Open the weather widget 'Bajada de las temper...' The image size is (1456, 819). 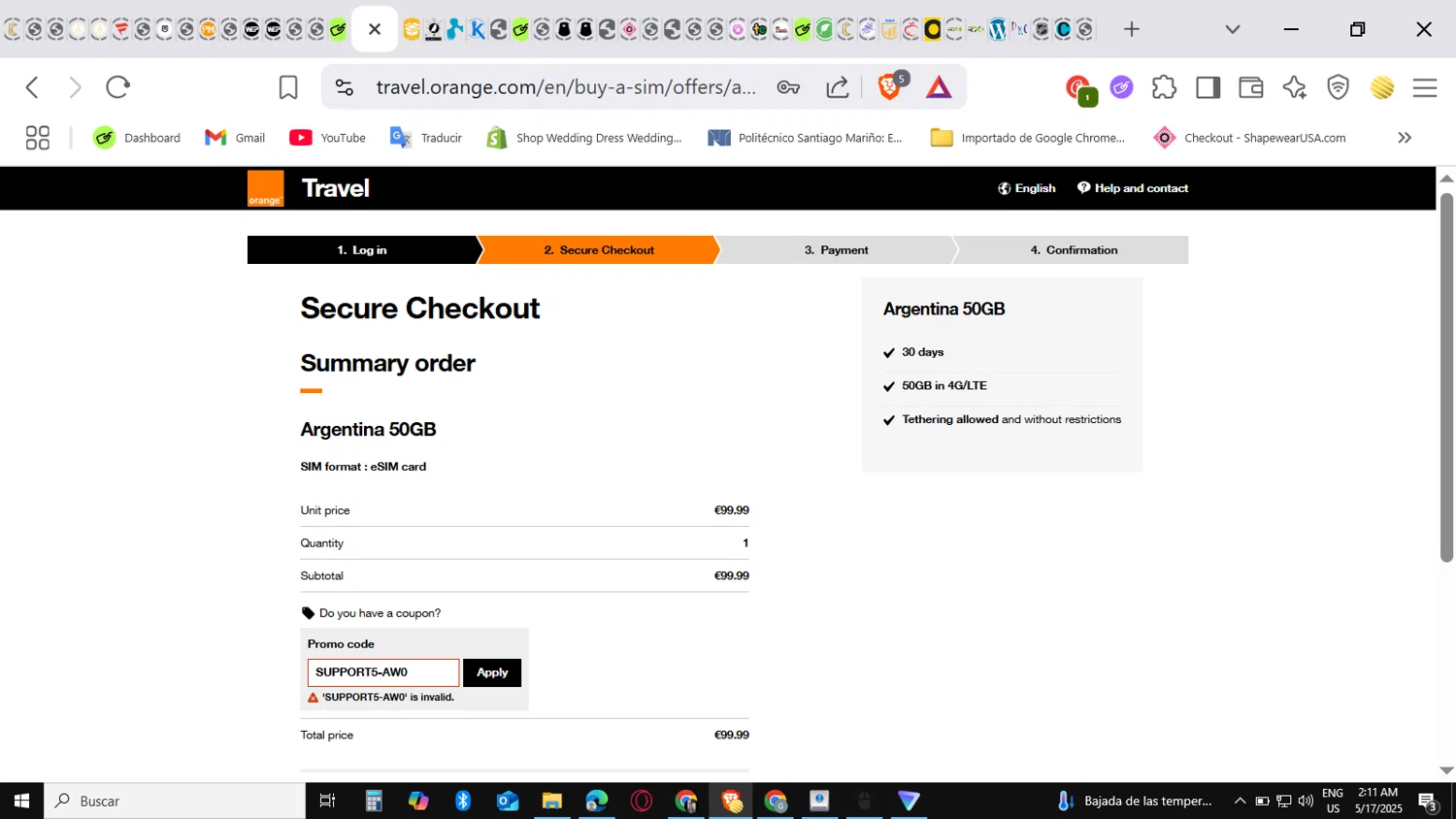click(1135, 801)
